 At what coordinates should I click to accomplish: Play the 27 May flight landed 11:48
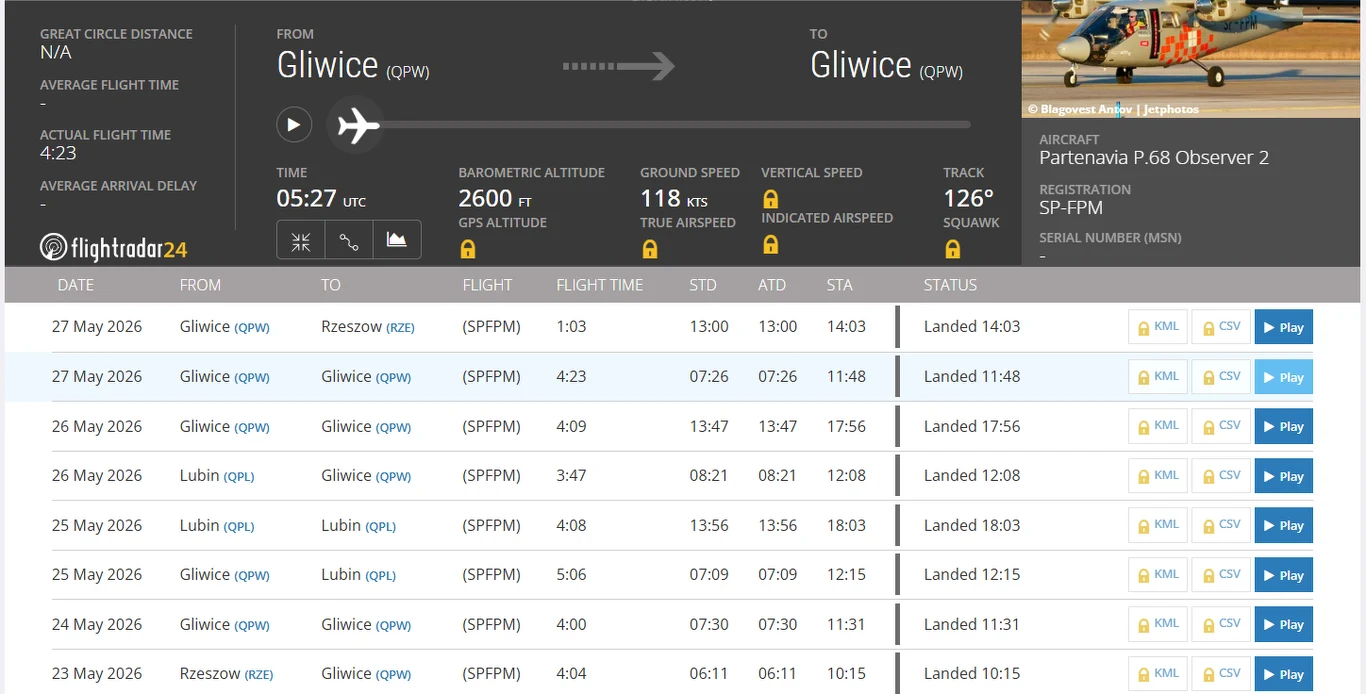tap(1283, 377)
